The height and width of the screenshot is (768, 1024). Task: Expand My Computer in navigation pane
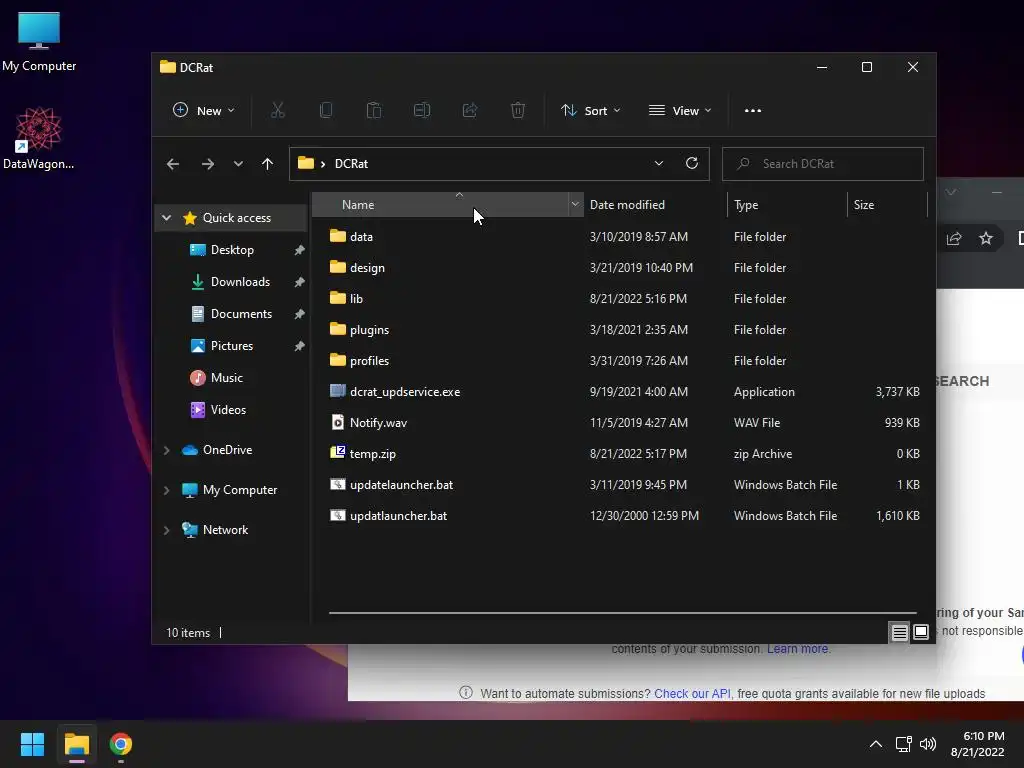point(167,490)
